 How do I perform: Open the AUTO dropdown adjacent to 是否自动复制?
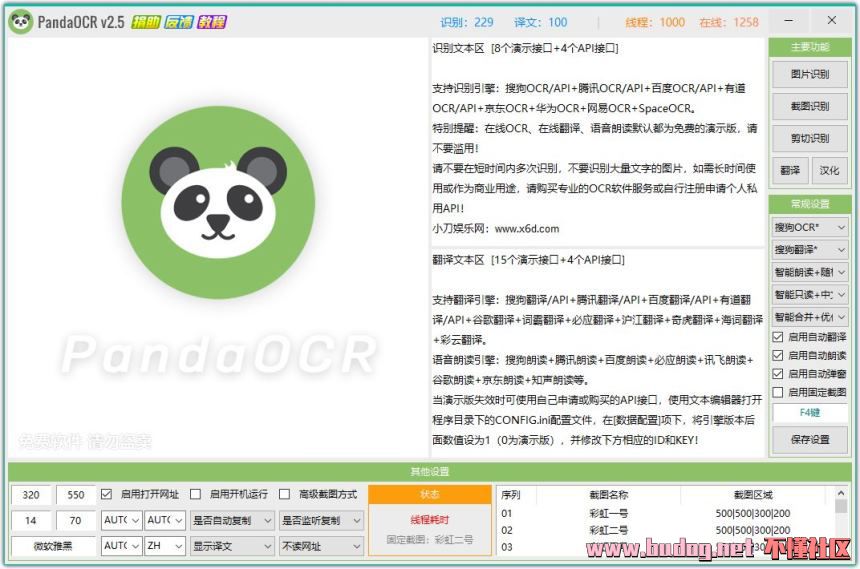[x=165, y=520]
